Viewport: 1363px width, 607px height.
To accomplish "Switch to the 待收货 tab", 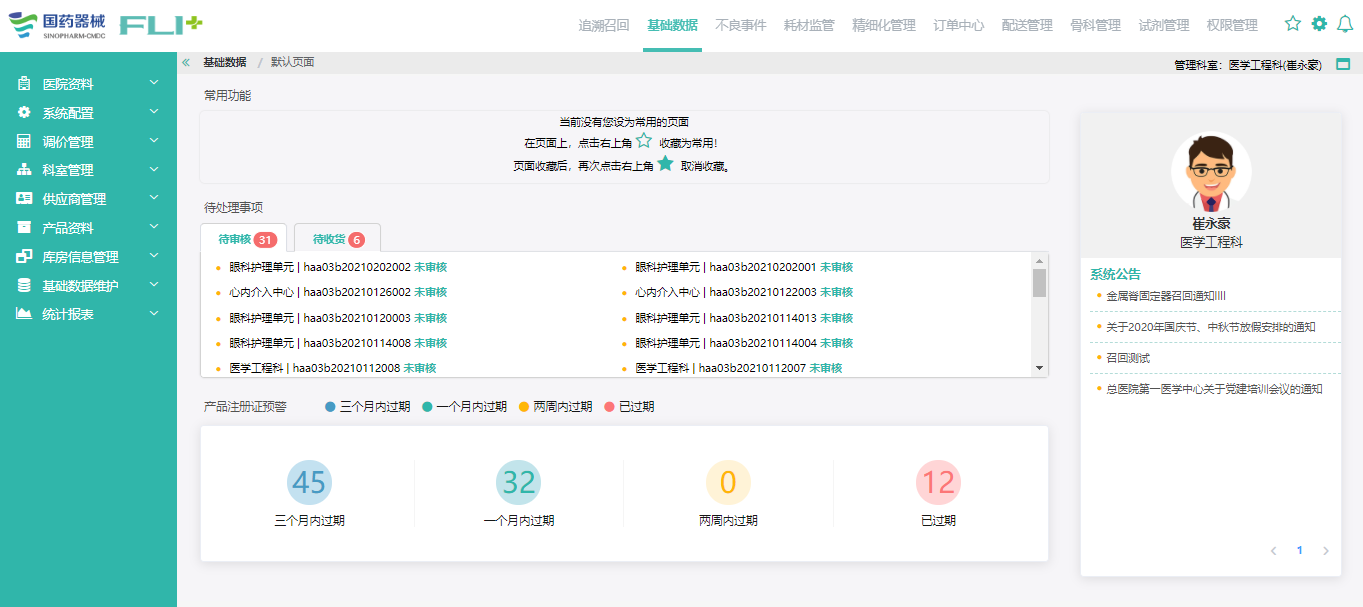I will [337, 239].
